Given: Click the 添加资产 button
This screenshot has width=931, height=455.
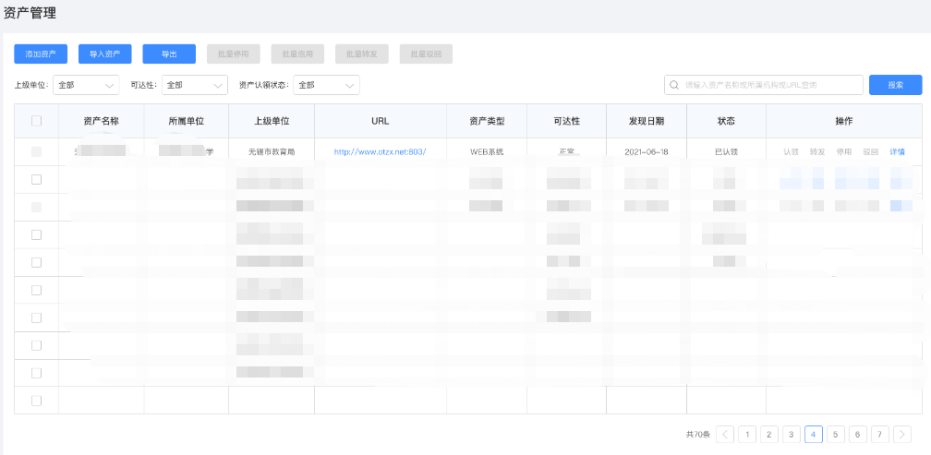Looking at the screenshot, I should [x=40, y=54].
